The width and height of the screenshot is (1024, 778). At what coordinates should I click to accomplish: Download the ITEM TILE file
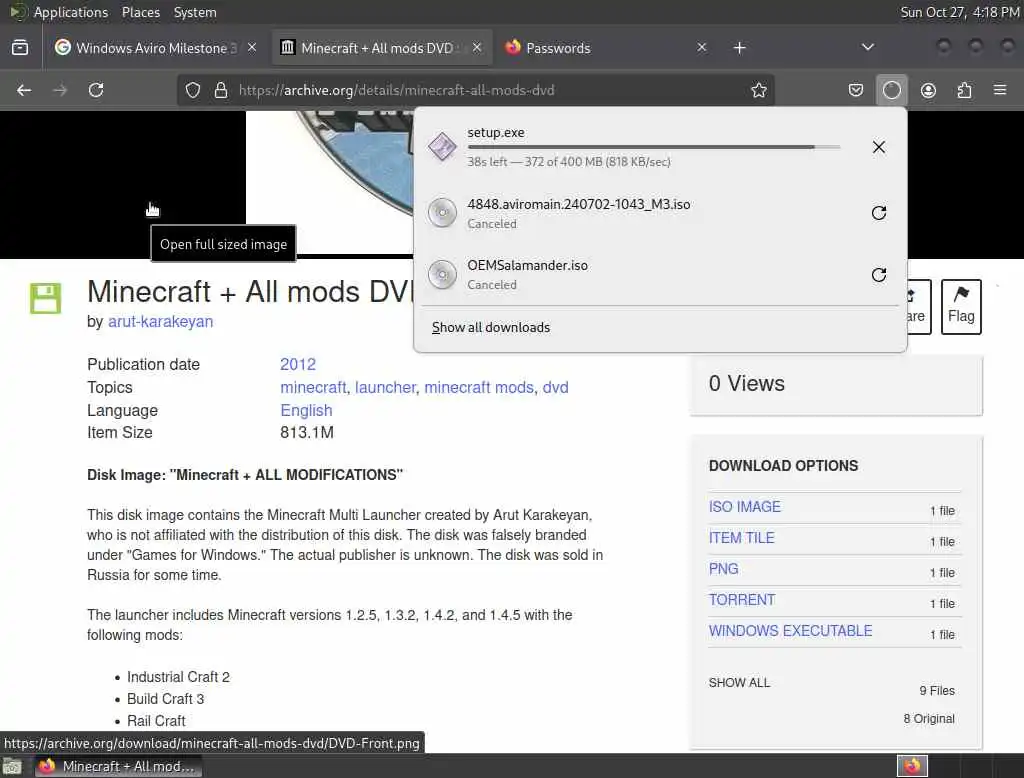click(x=741, y=538)
